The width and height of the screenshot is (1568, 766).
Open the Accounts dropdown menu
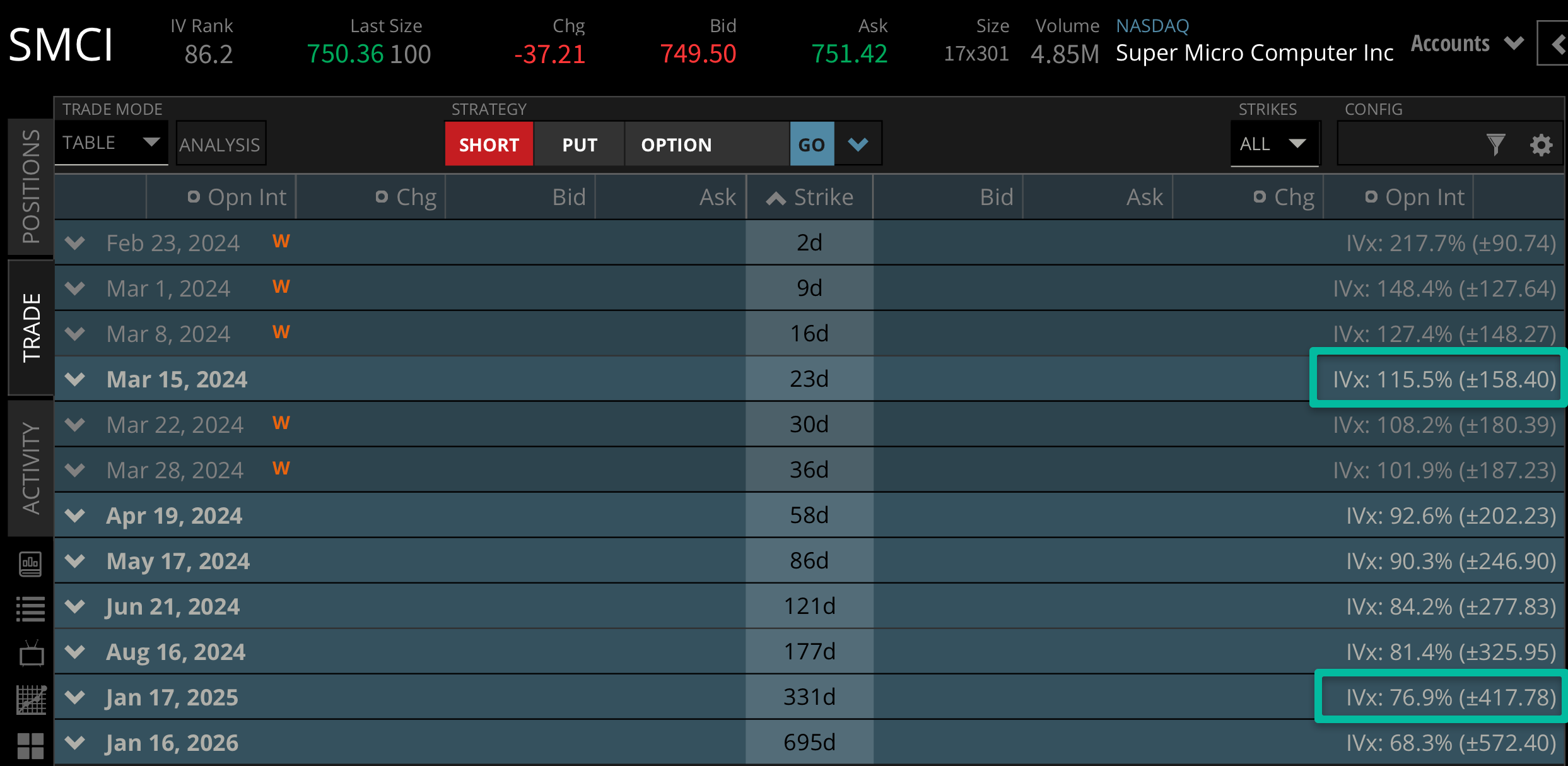1466,44
